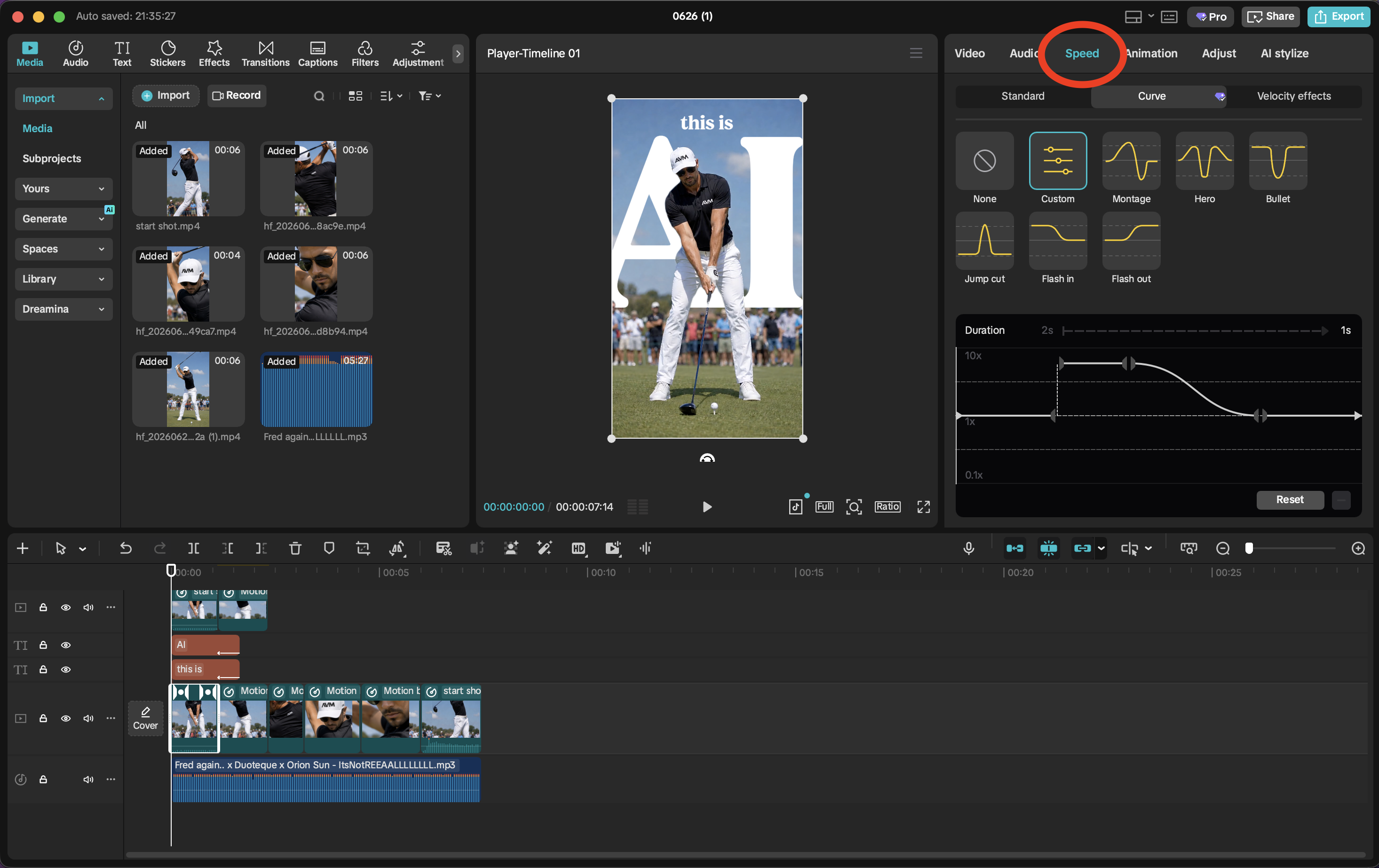Select the None speed curve option
This screenshot has height=868, width=1379.
point(984,161)
